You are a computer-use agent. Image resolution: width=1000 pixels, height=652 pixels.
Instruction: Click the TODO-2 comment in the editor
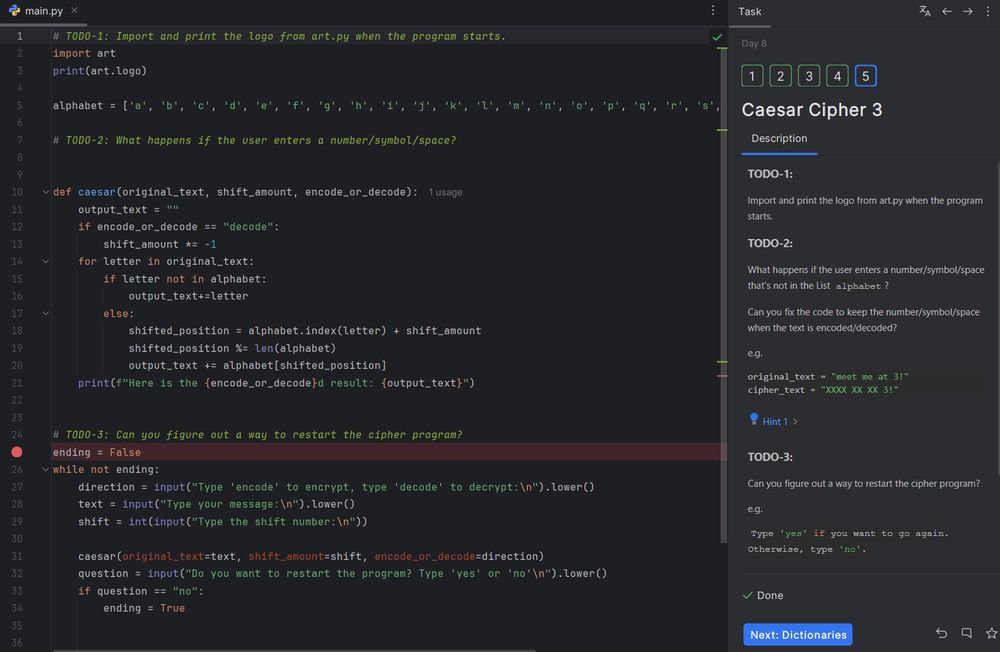click(x=254, y=140)
